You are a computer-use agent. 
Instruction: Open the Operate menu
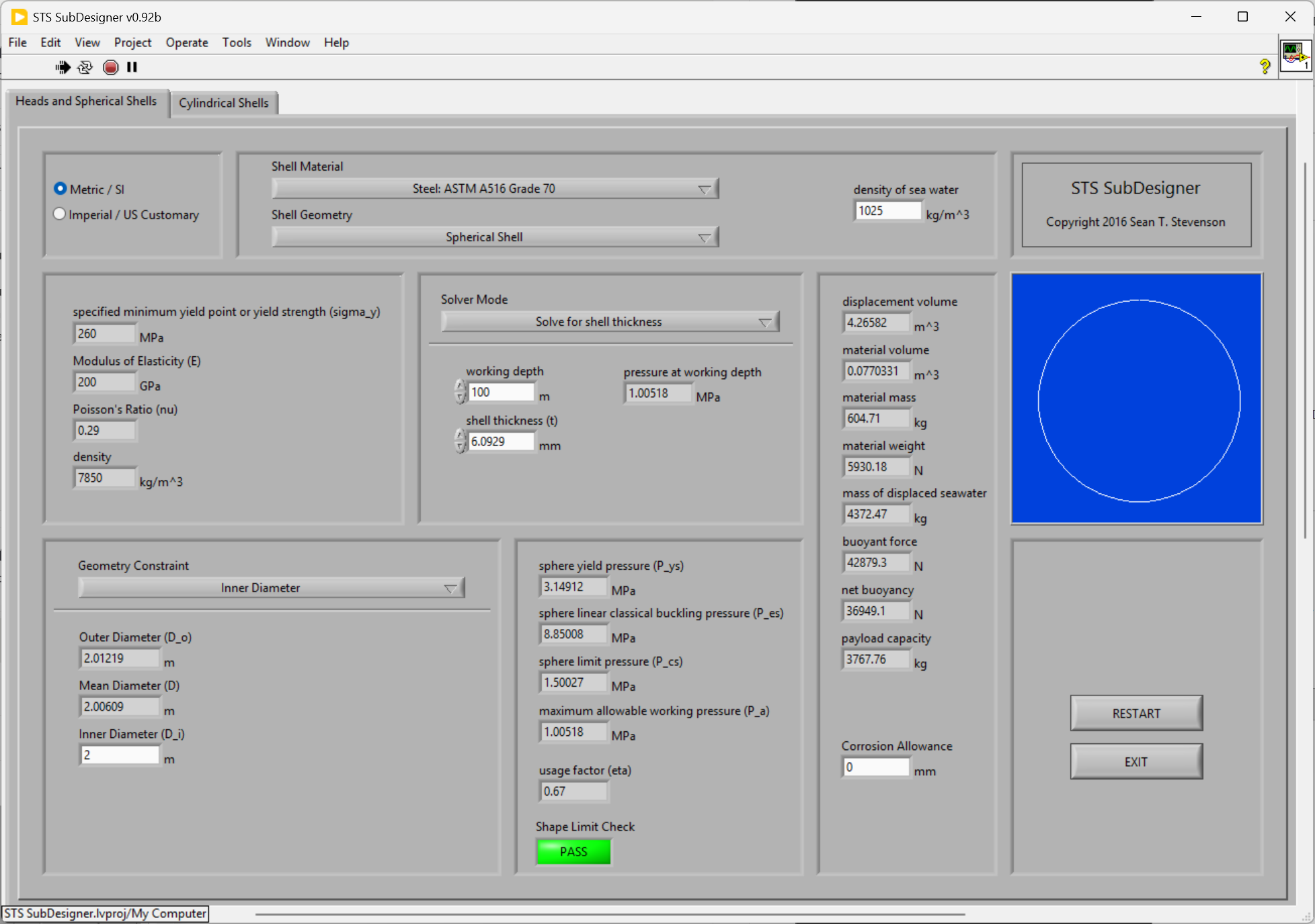pos(187,42)
